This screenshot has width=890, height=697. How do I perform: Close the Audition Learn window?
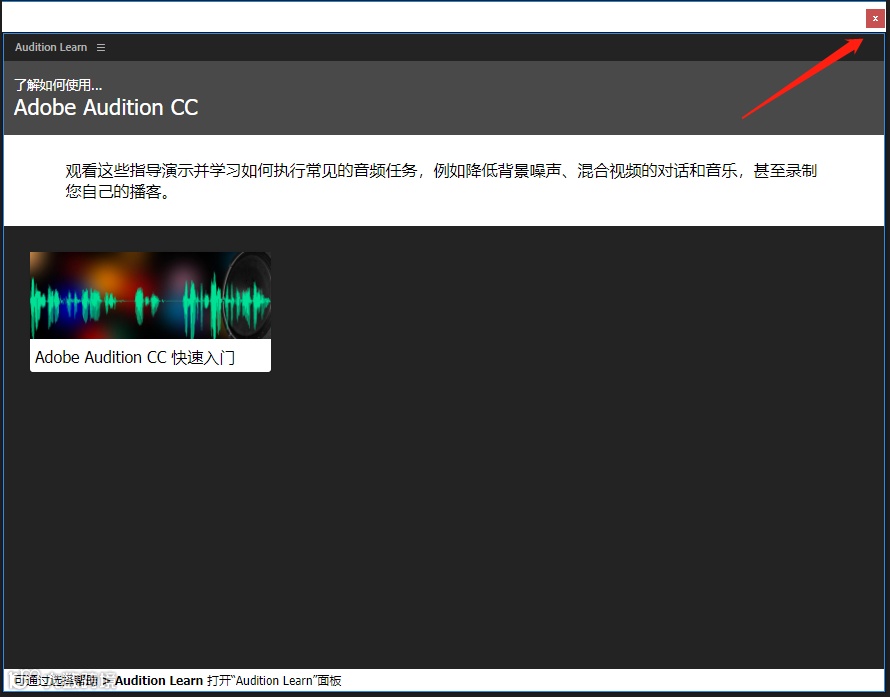click(x=875, y=19)
